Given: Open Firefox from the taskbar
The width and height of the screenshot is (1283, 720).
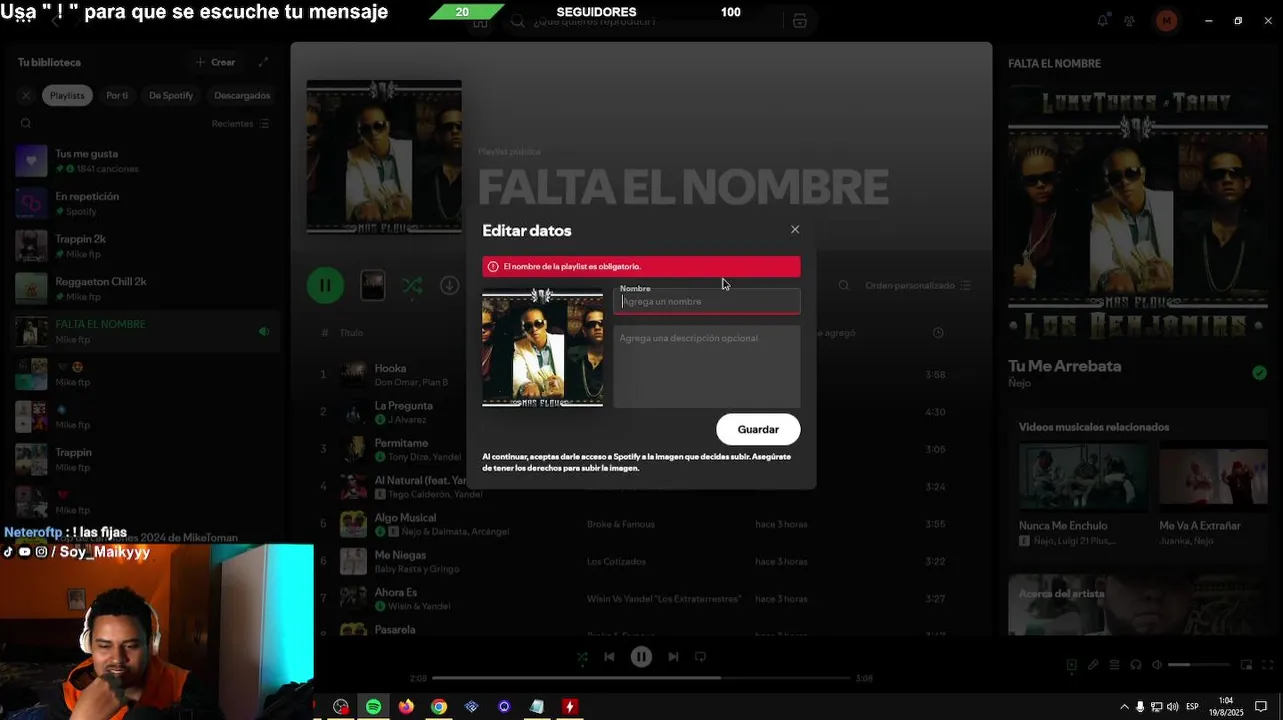Looking at the screenshot, I should (406, 706).
